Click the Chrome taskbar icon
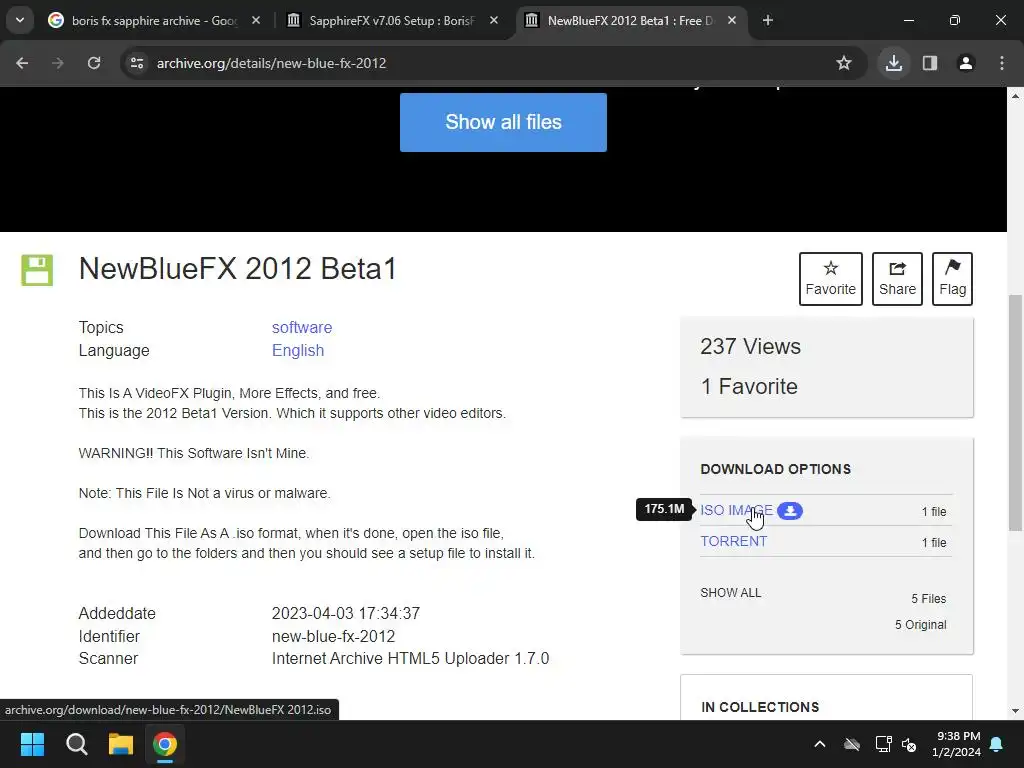1024x768 pixels. (x=165, y=744)
